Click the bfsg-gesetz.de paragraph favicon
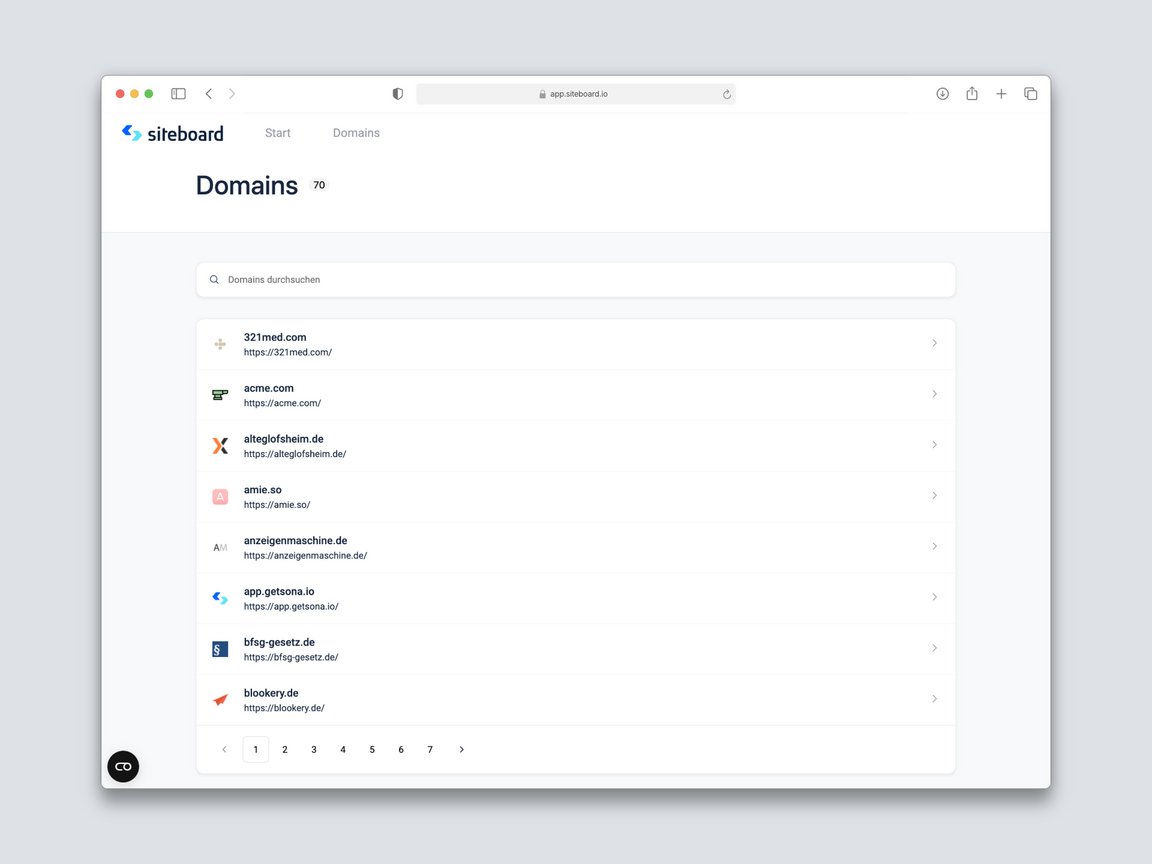The height and width of the screenshot is (864, 1152). (220, 649)
